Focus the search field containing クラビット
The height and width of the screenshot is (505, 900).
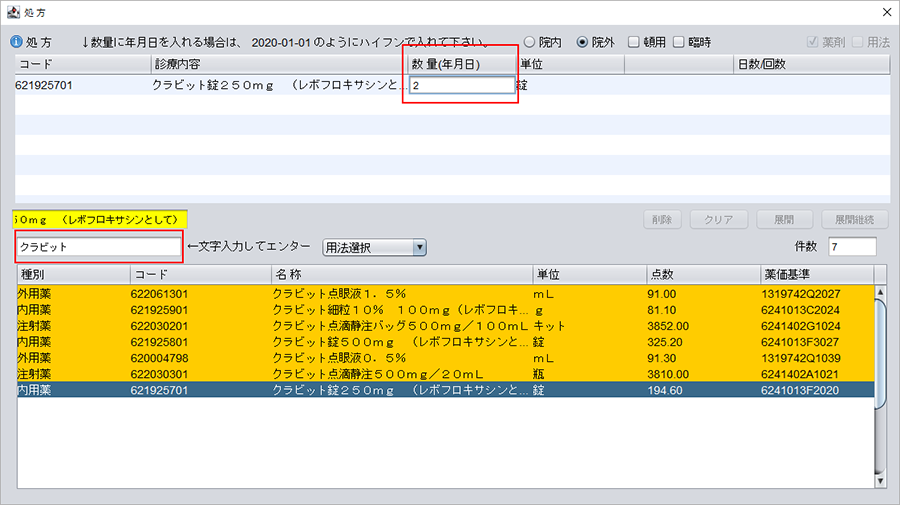(x=97, y=246)
